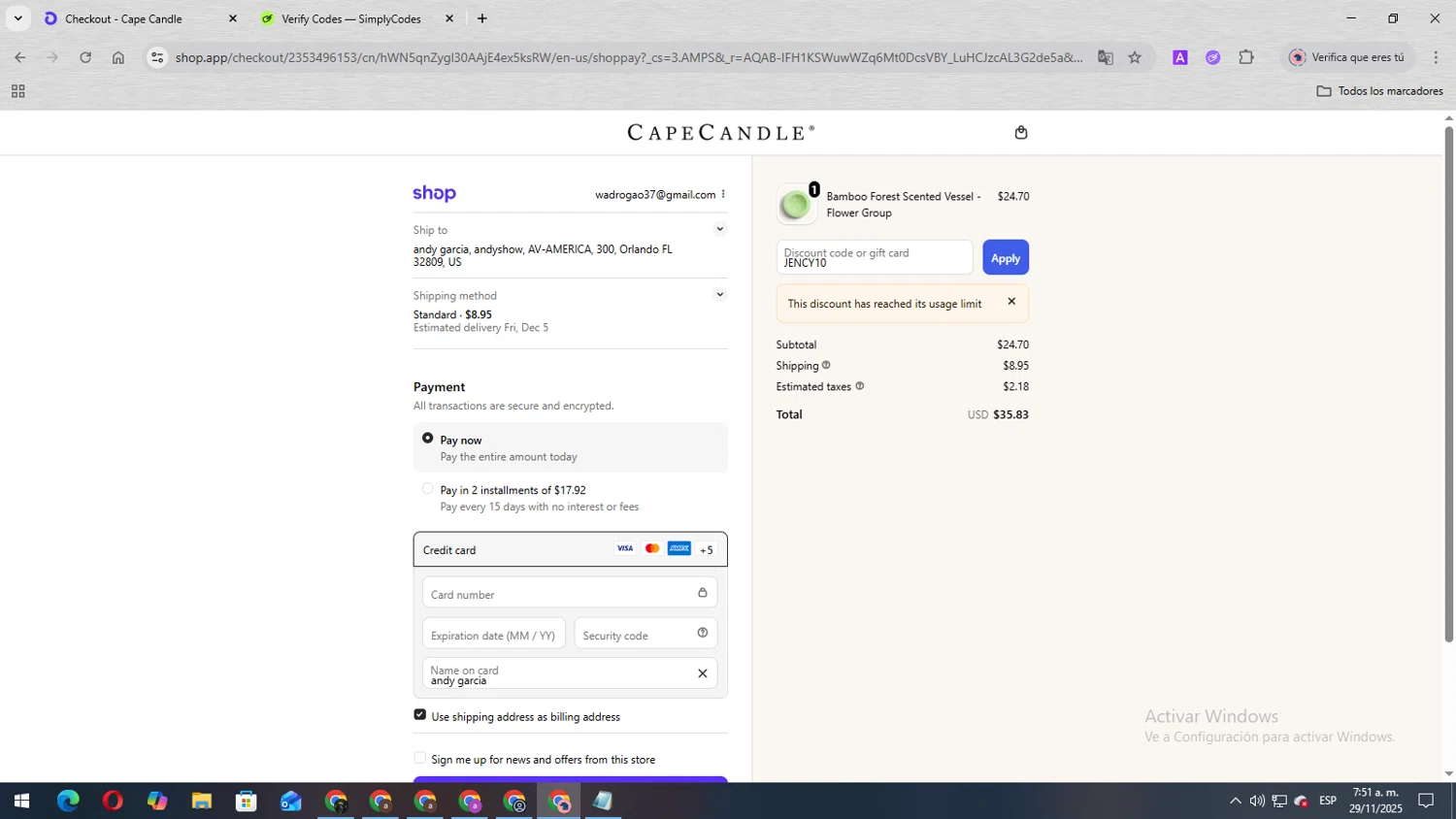Expand the Shipping method section
This screenshot has height=819, width=1456.
coord(719,295)
